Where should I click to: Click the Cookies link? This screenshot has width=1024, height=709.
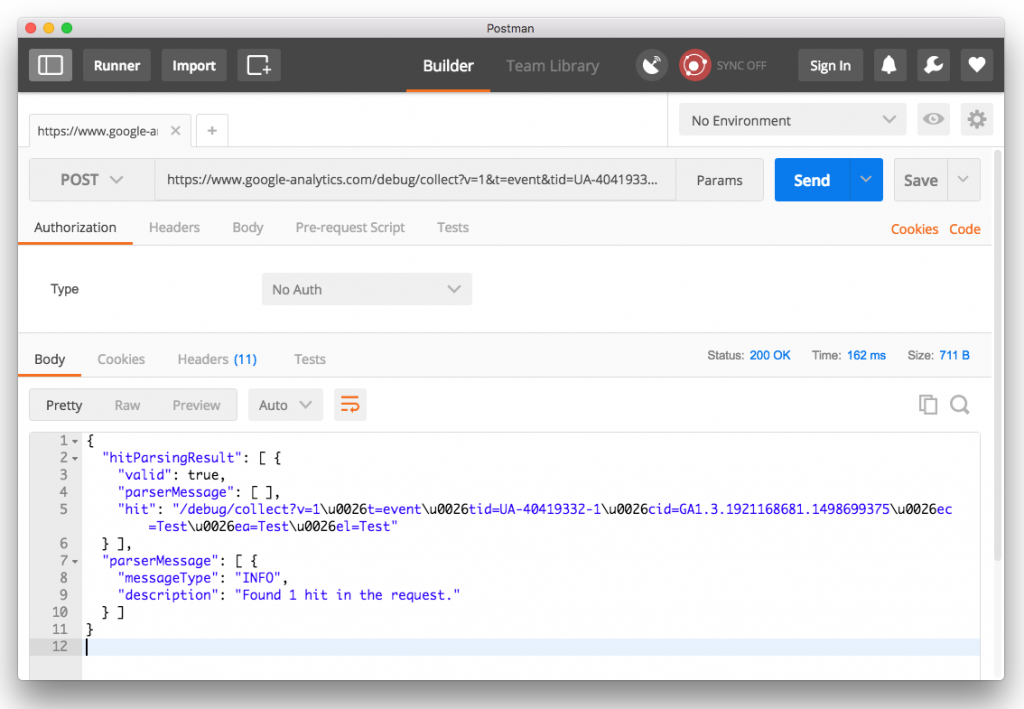pos(914,229)
